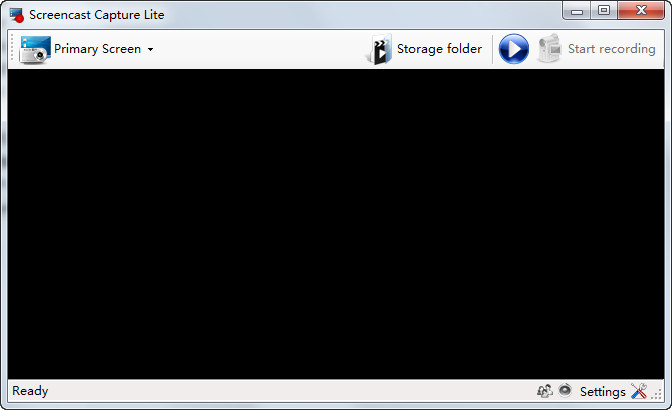
Task: Open the application icon menu in title bar
Action: tap(17, 15)
